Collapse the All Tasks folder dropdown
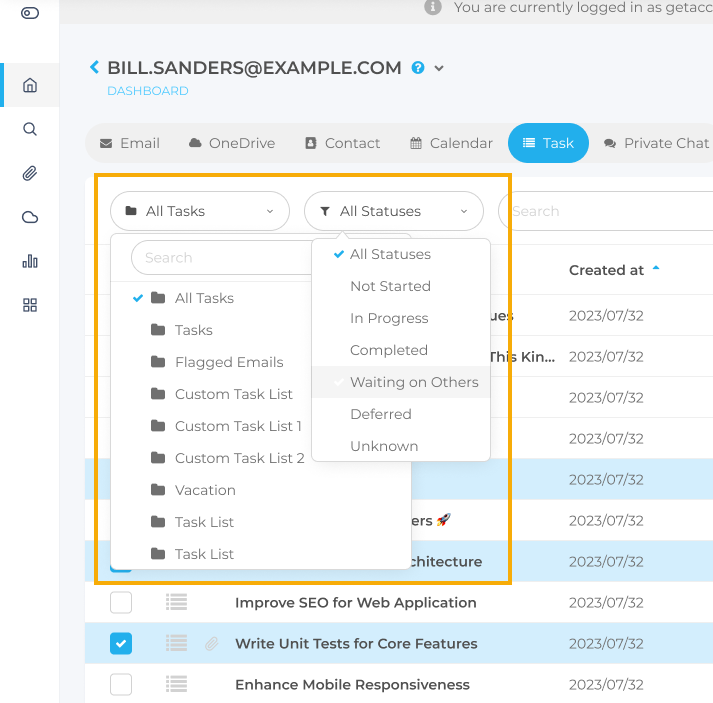The width and height of the screenshot is (713, 703). [199, 211]
